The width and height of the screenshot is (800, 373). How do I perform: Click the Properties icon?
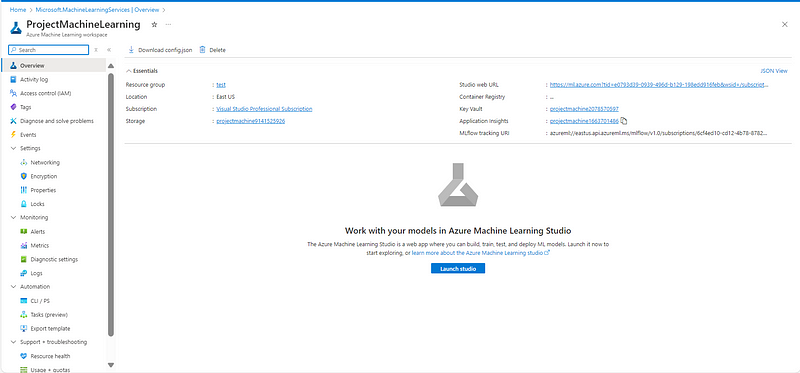point(23,190)
